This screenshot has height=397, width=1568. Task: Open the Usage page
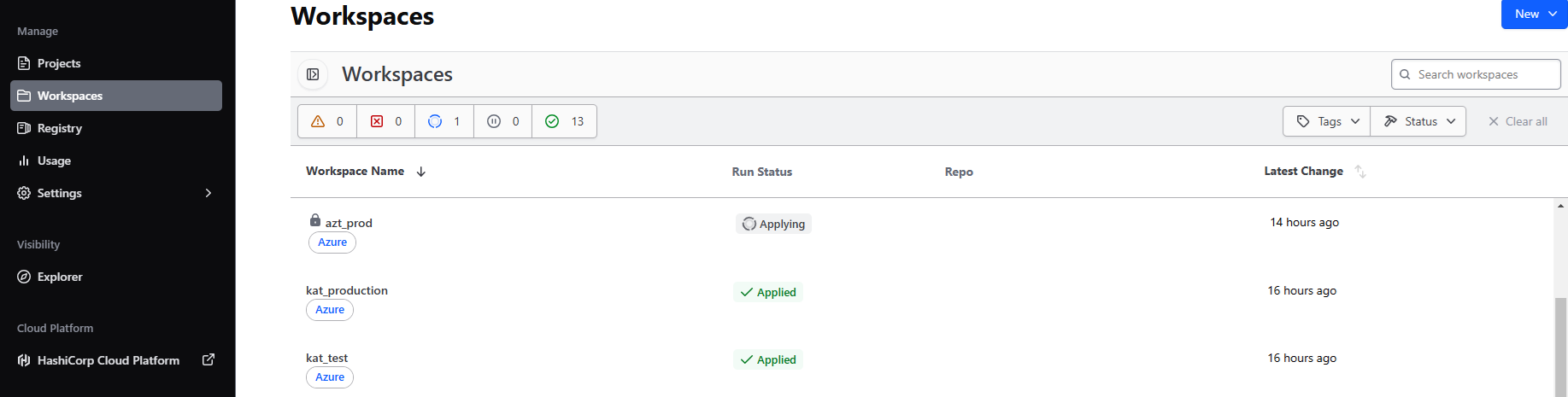(x=54, y=161)
